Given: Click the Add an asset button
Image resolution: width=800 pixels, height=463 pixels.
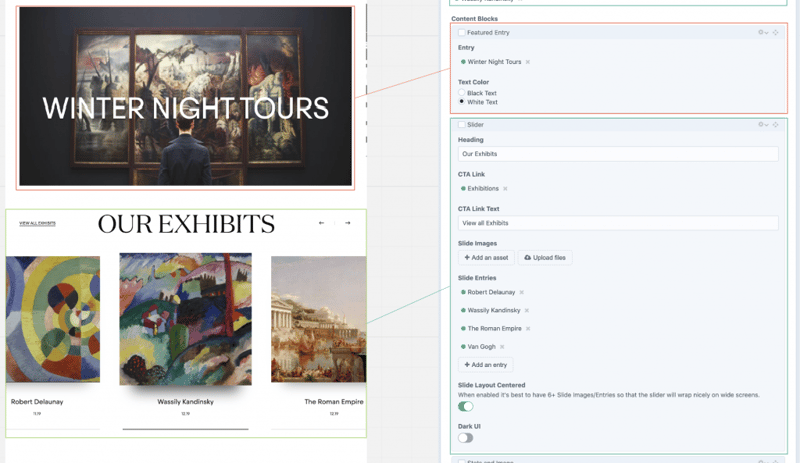Looking at the screenshot, I should (486, 258).
